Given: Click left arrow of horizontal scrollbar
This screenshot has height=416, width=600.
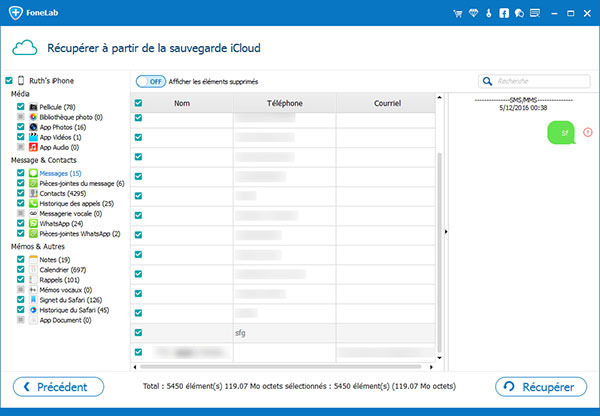Looking at the screenshot, I should (135, 367).
